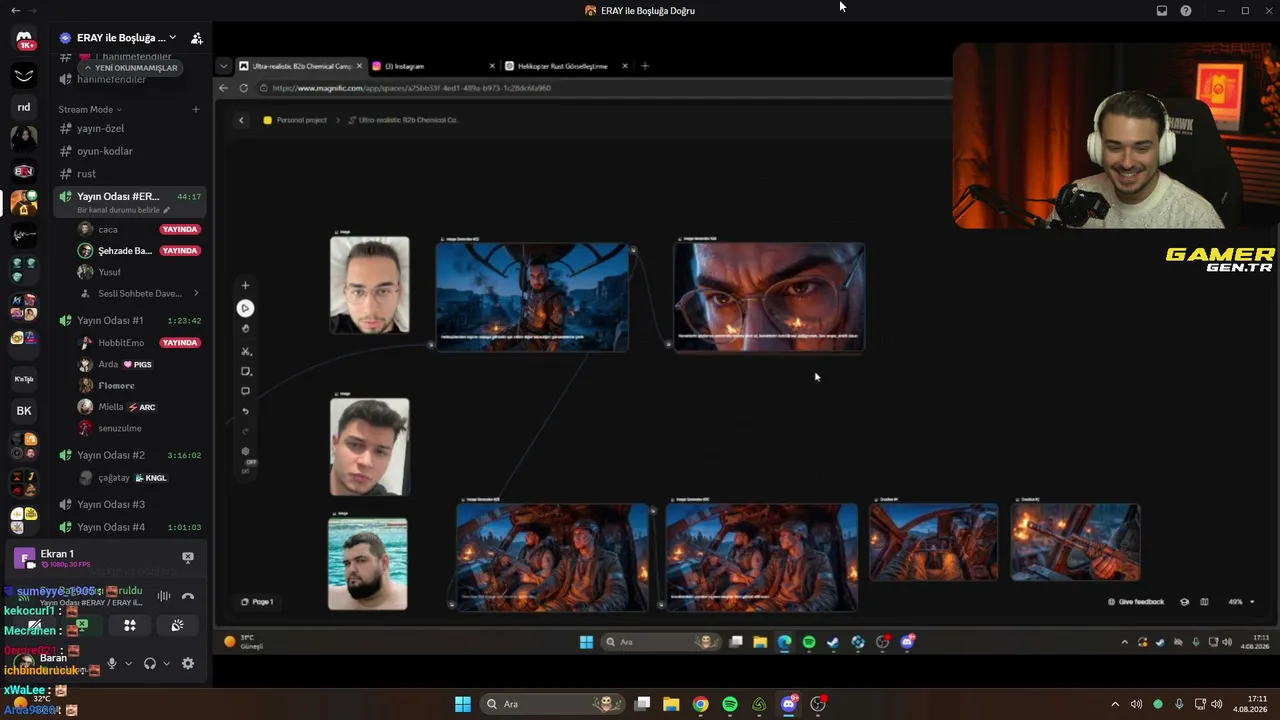Reload the page in streamed browser

[243, 88]
